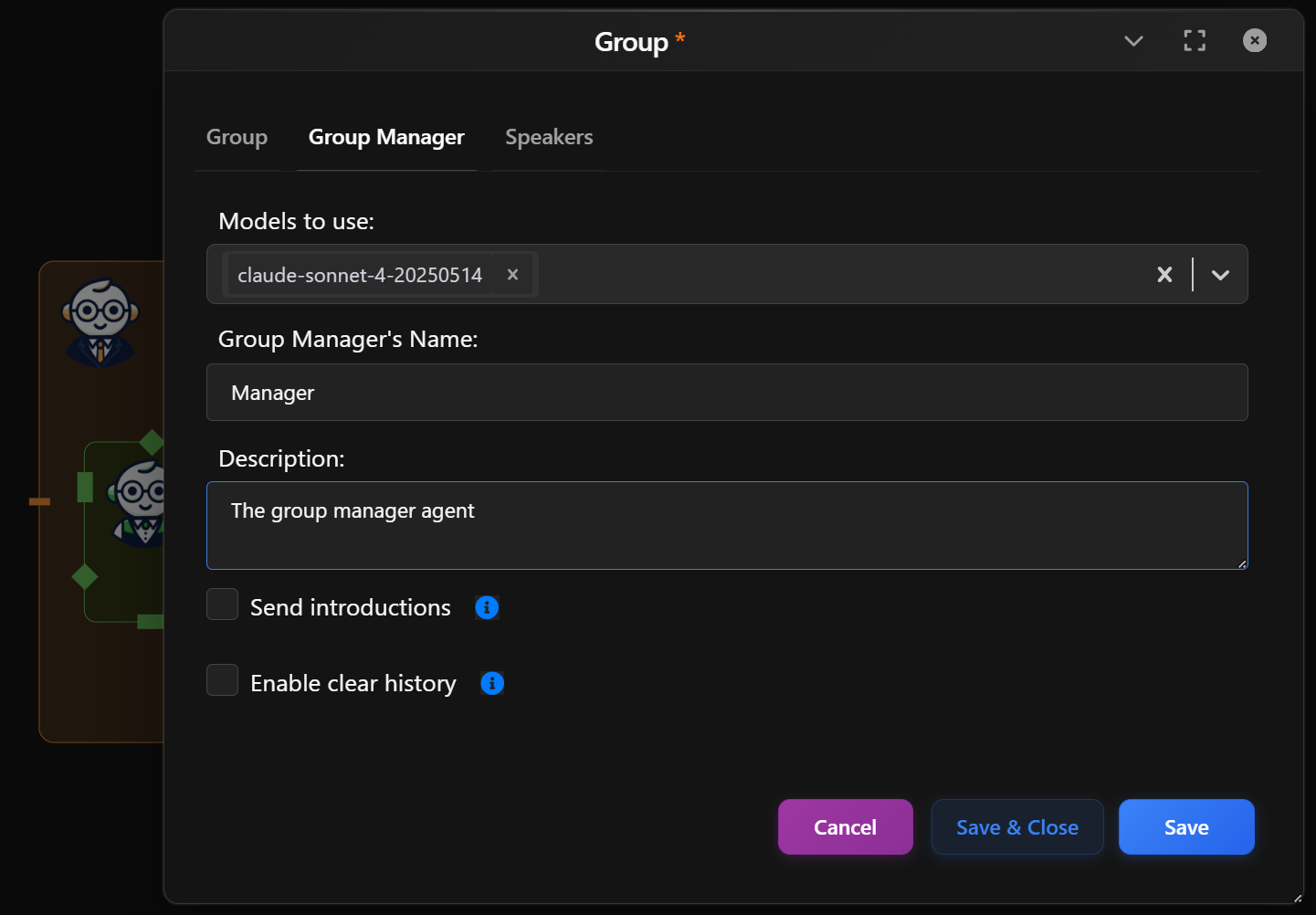Enable the Send introductions checkbox
Viewport: 1316px width, 915px height.
tap(222, 605)
